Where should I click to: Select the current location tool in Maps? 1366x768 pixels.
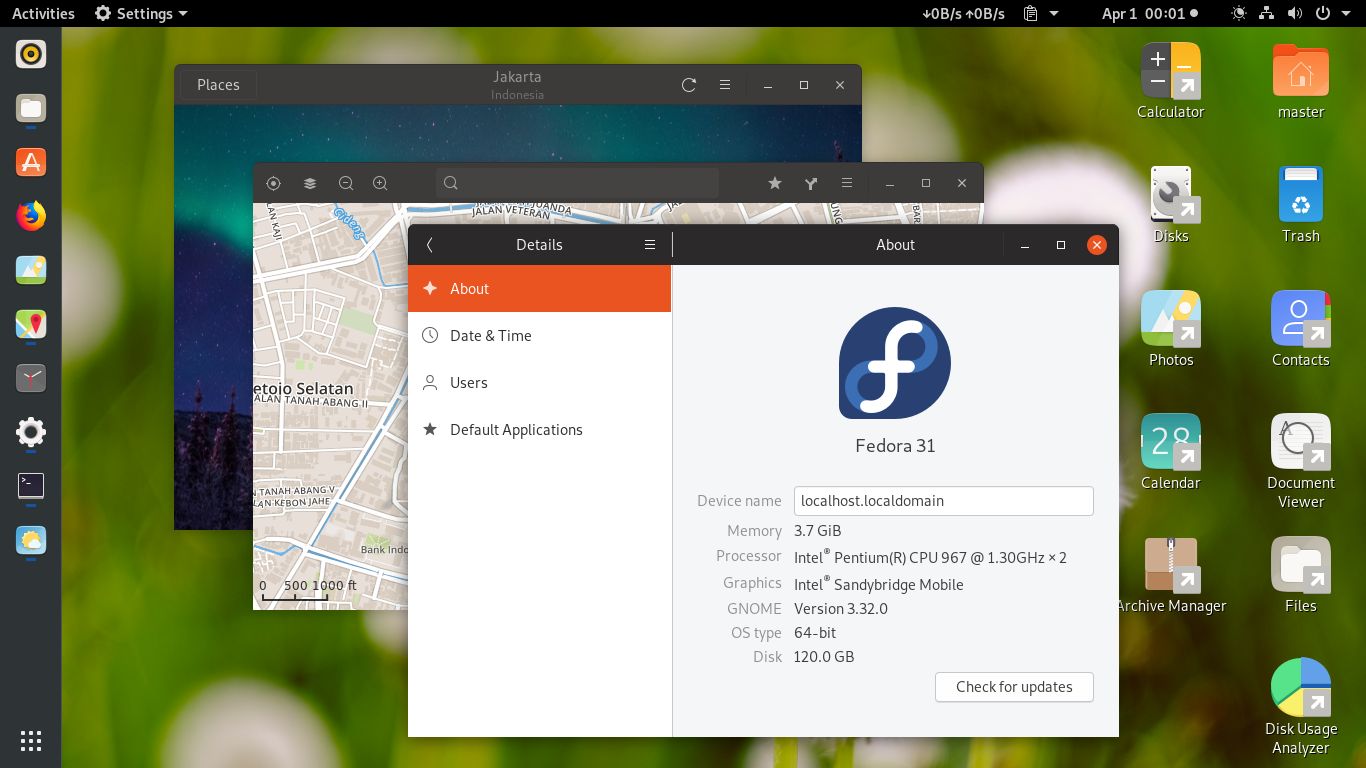(273, 183)
